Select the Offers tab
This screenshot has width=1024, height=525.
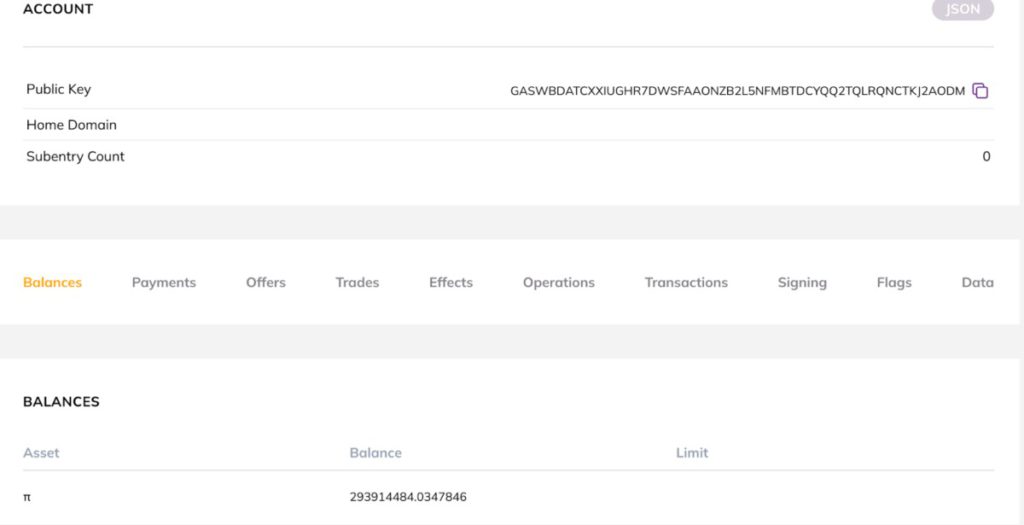coord(266,283)
